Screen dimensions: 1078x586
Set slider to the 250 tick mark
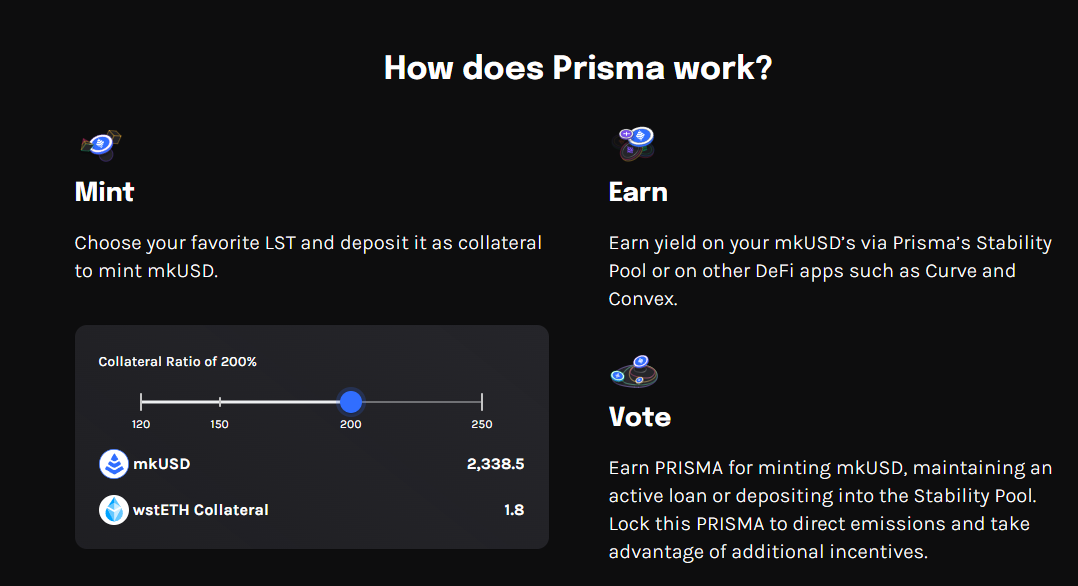(482, 402)
